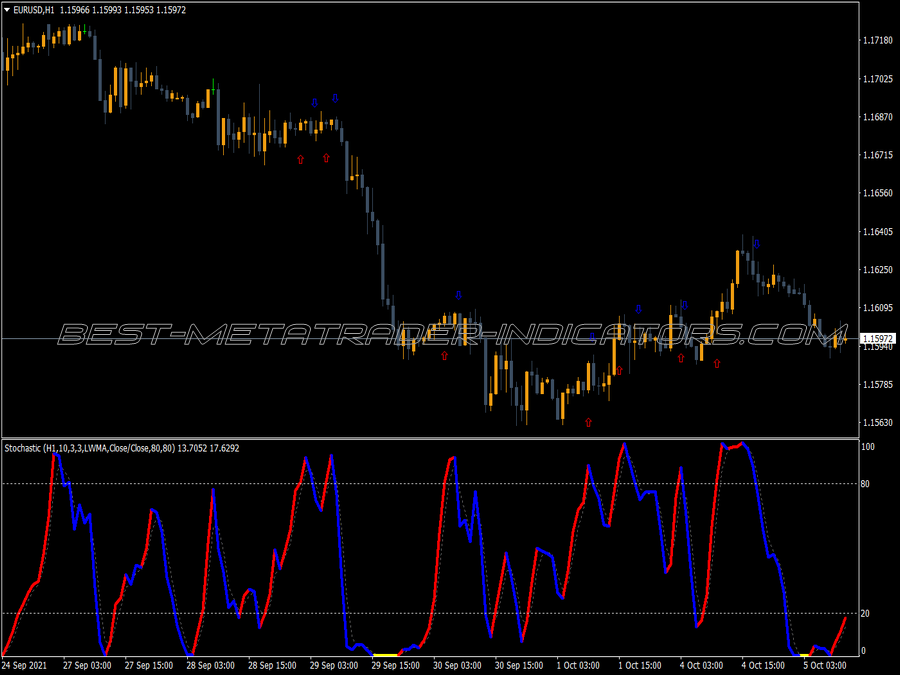The image size is (900, 675).
Task: Click the 27 Sep 03:00 time label
Action: pyautogui.click(x=87, y=665)
